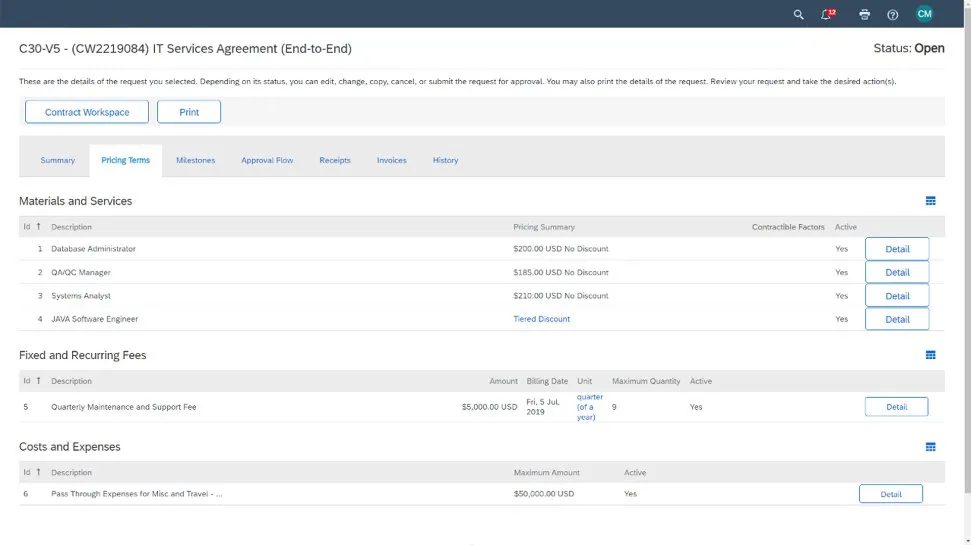Open the Tiered Discount link

tap(541, 319)
